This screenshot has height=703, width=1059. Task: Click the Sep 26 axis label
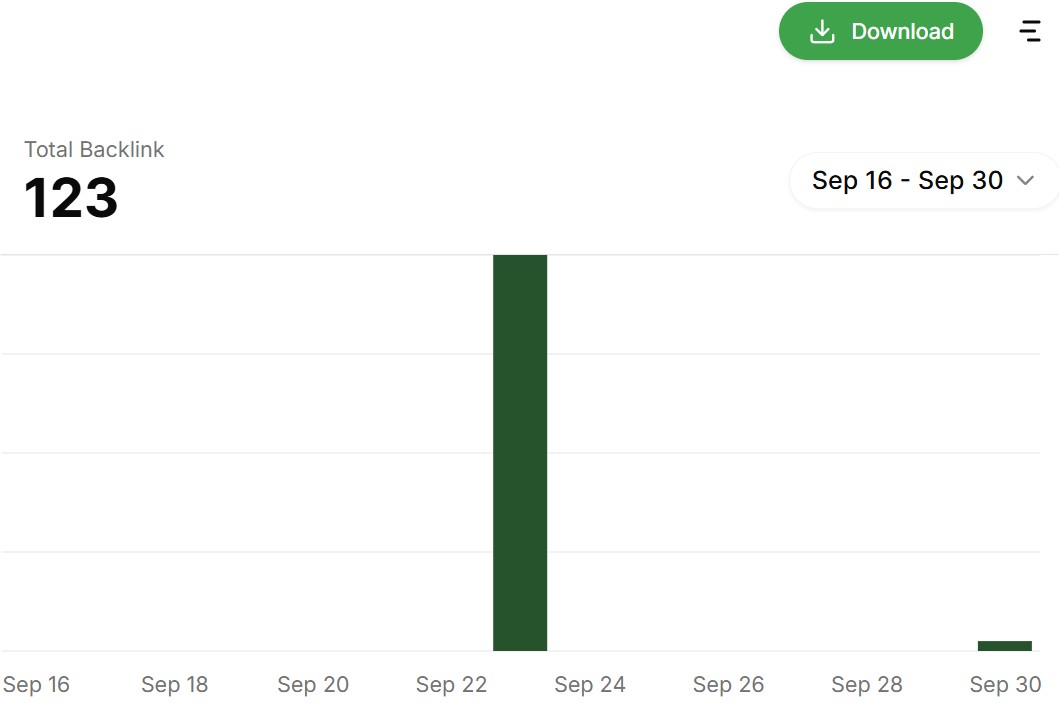(728, 685)
